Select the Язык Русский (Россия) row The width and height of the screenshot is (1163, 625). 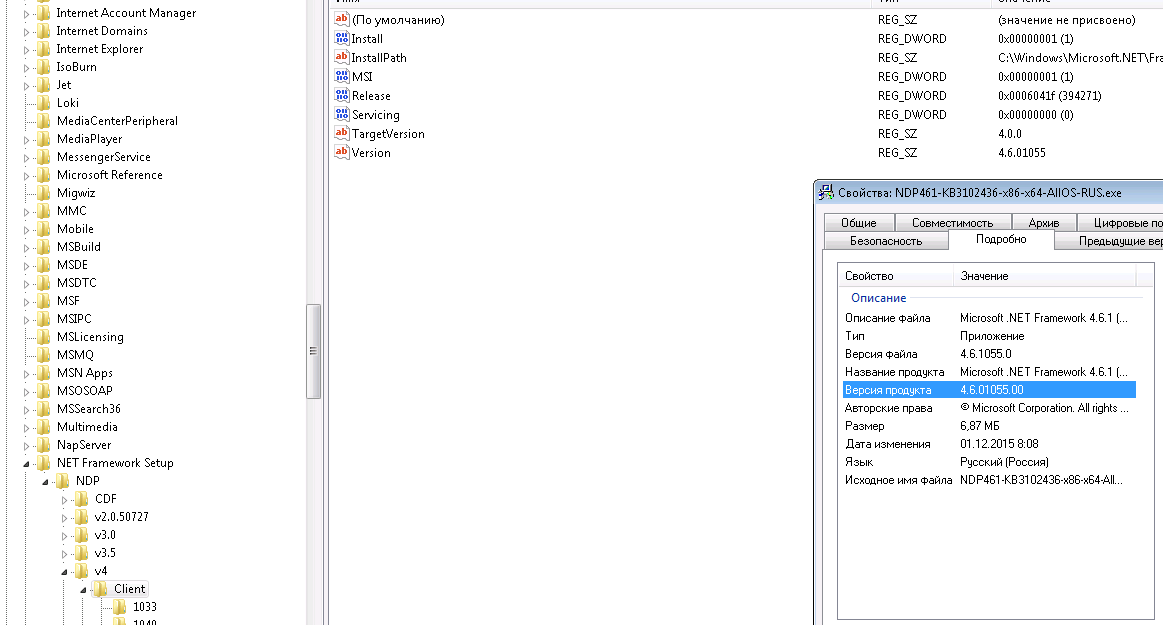tap(989, 462)
